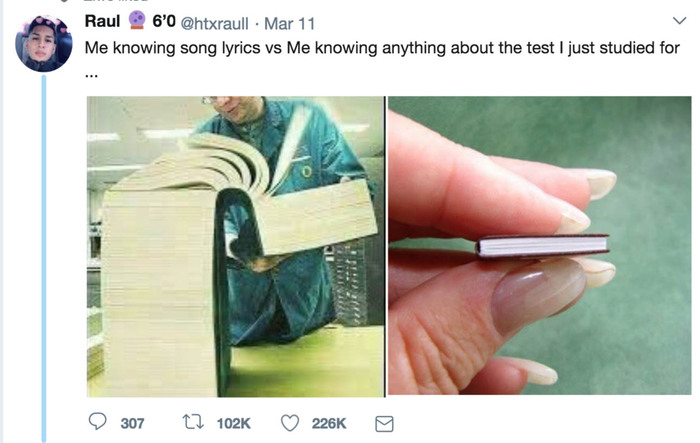Click the 6'0 text in display name
Viewport: 700px width, 443px height.
(x=164, y=21)
